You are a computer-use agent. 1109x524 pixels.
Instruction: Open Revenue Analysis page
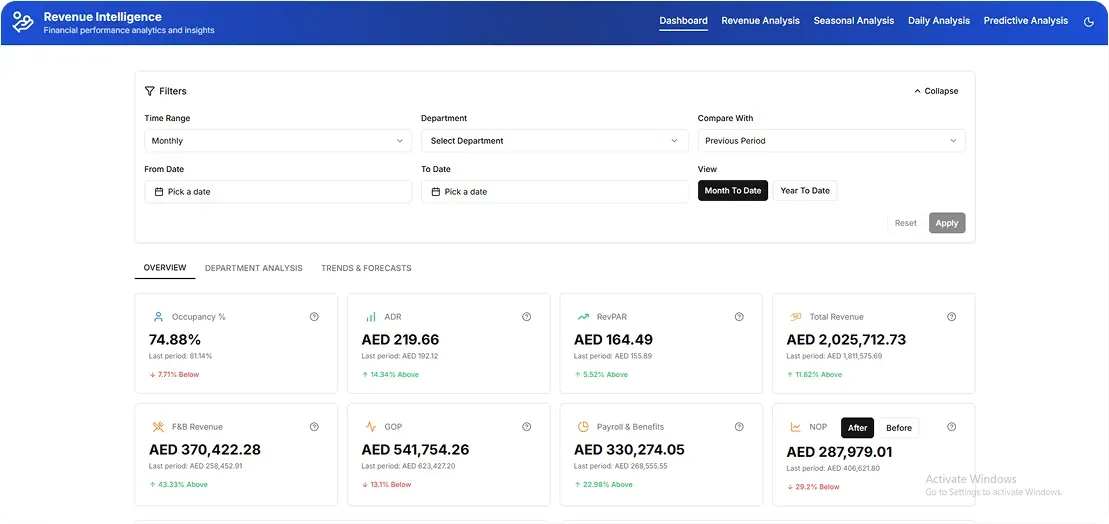tap(760, 21)
